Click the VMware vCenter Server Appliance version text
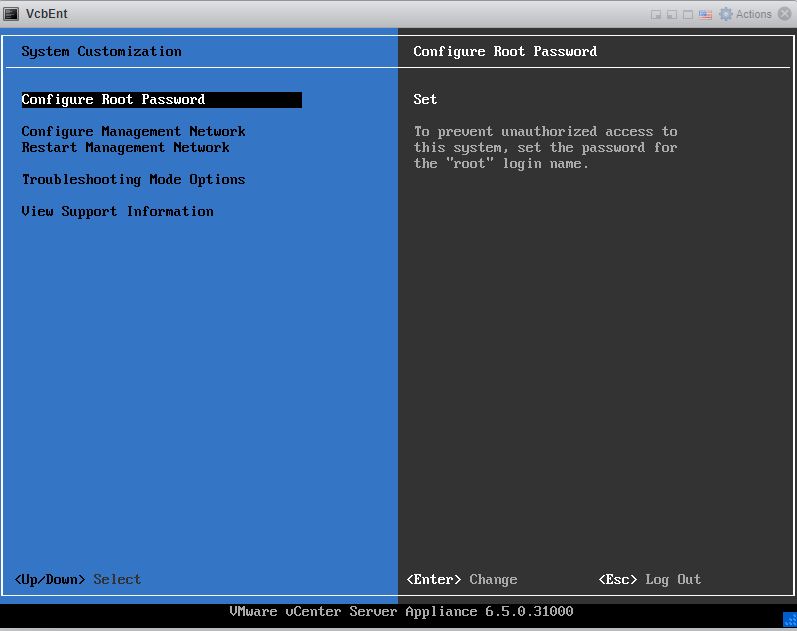 [401, 612]
